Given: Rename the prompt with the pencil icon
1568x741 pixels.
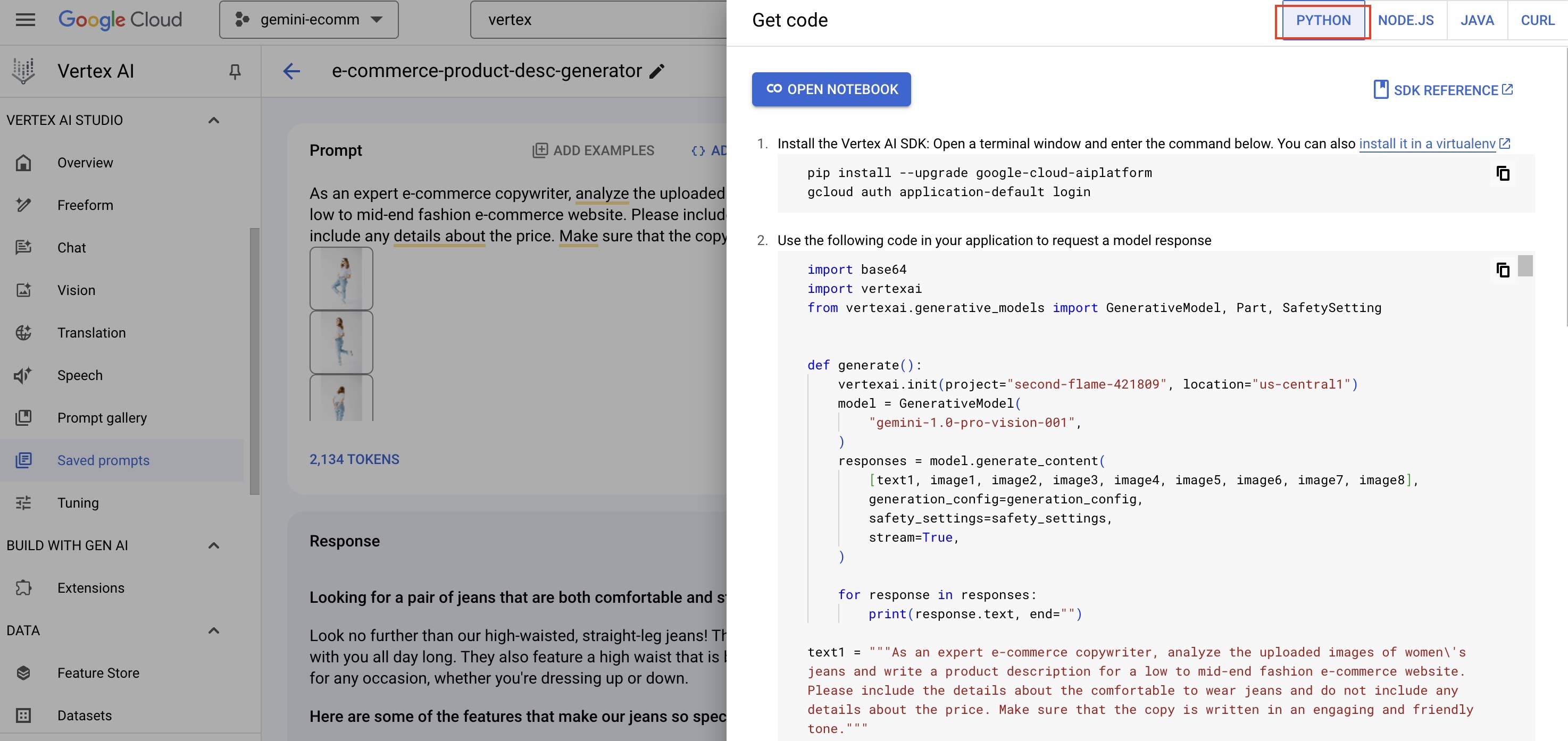Looking at the screenshot, I should pyautogui.click(x=656, y=71).
